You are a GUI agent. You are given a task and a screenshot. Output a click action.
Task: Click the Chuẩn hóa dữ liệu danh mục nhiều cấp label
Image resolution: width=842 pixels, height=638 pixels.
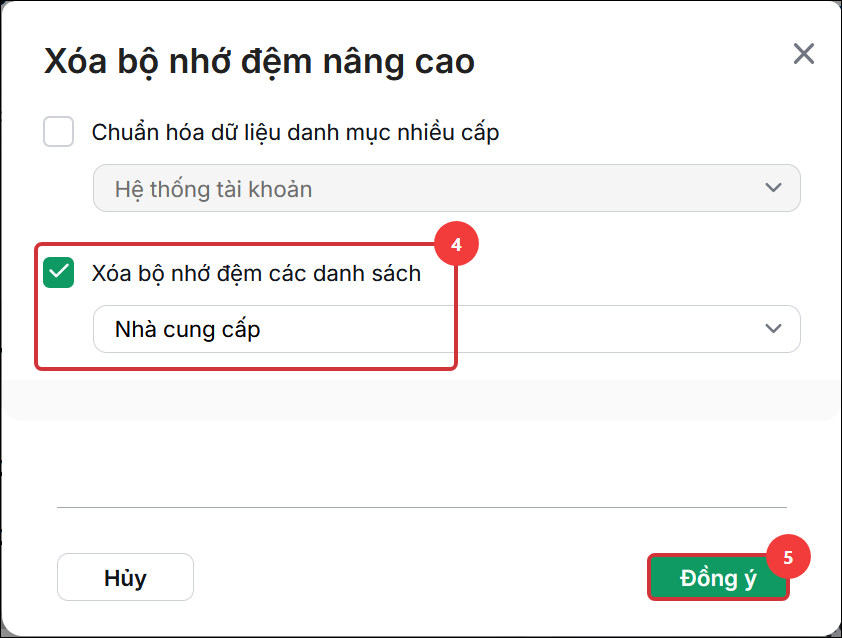coord(295,133)
